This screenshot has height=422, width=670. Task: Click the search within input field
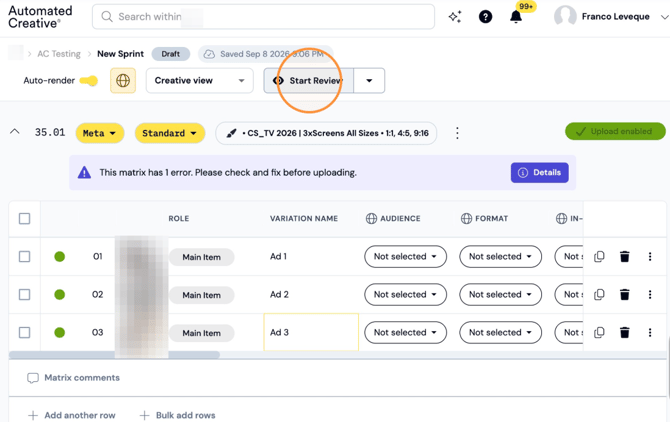click(263, 17)
